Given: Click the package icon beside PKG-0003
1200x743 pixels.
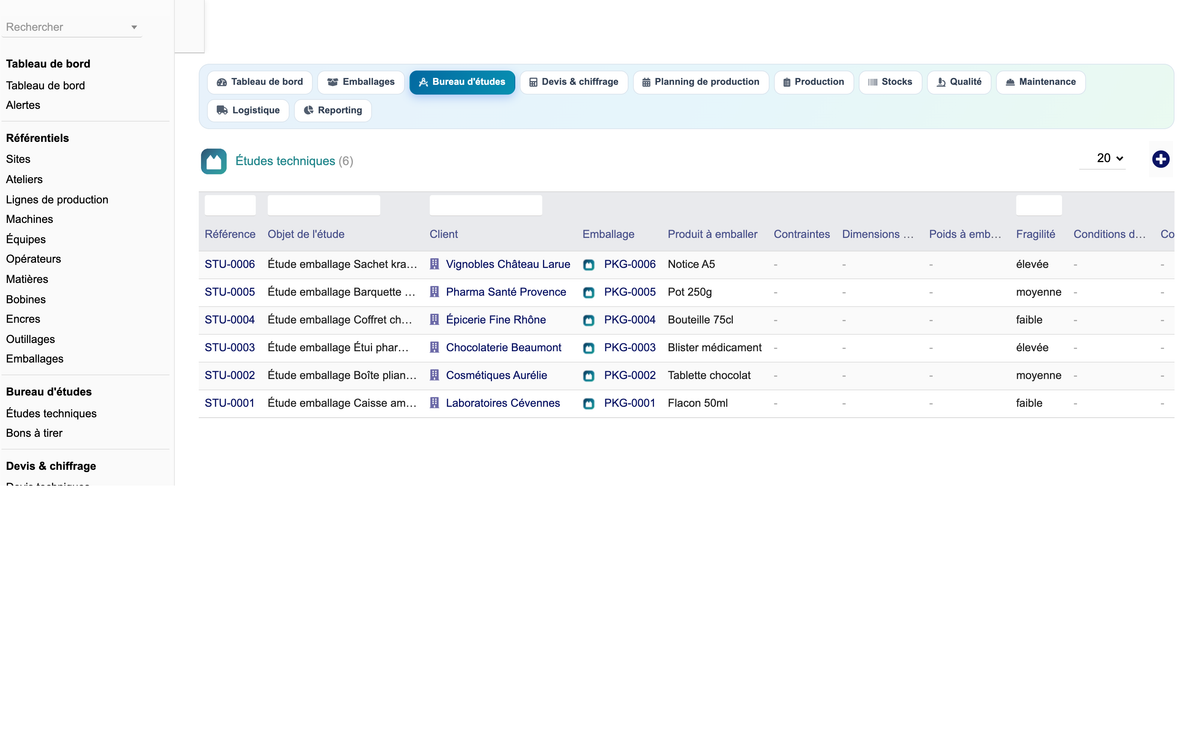Looking at the screenshot, I should point(589,348).
